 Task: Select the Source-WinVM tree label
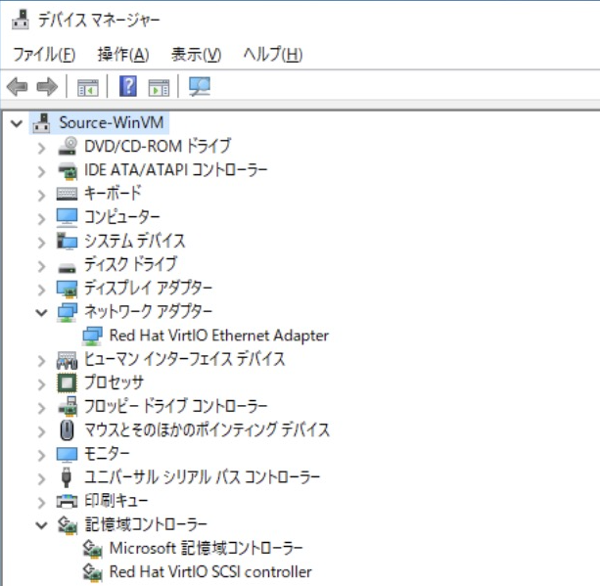111,123
